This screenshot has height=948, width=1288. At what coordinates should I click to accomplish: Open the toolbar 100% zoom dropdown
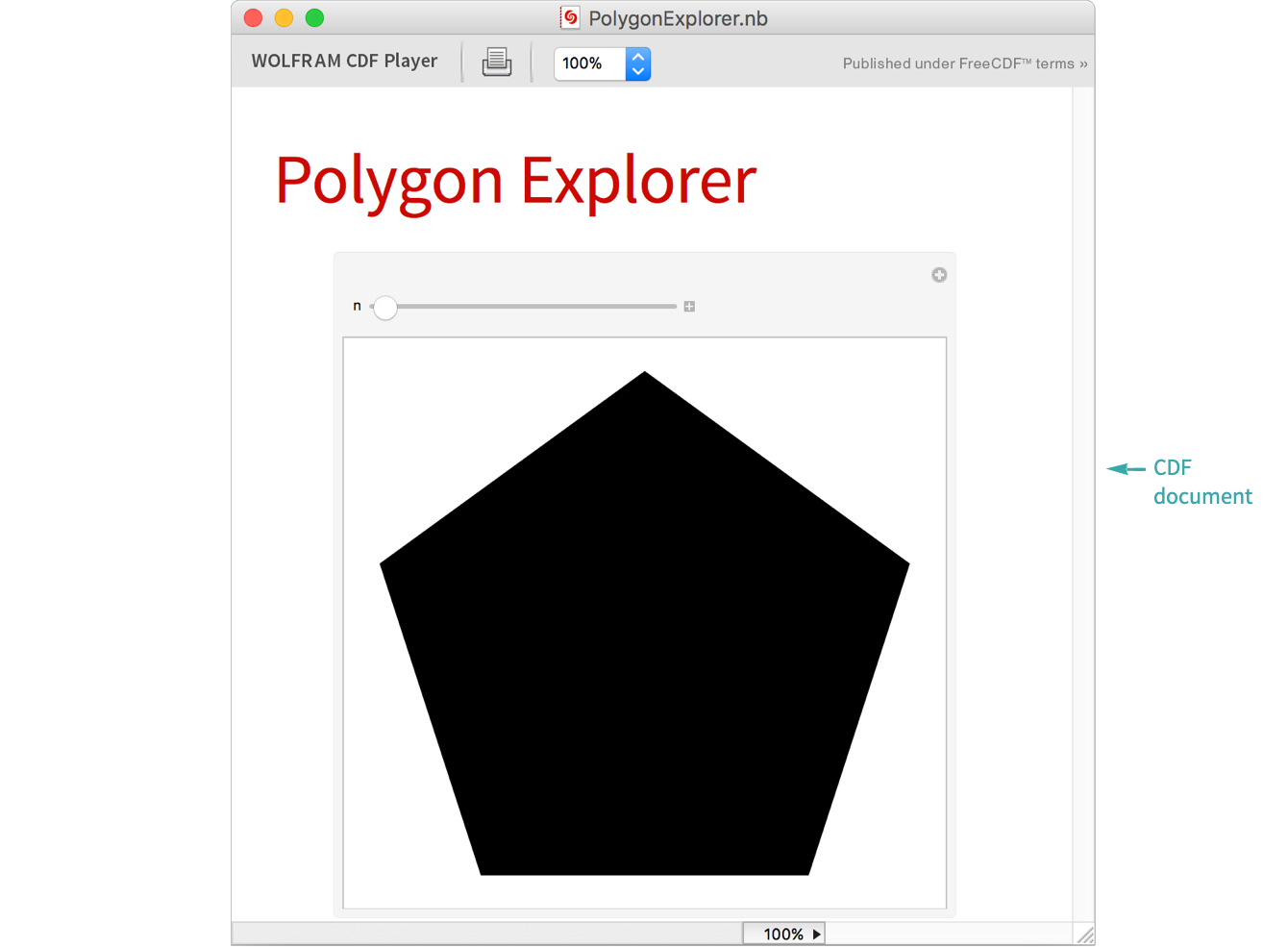click(x=589, y=63)
